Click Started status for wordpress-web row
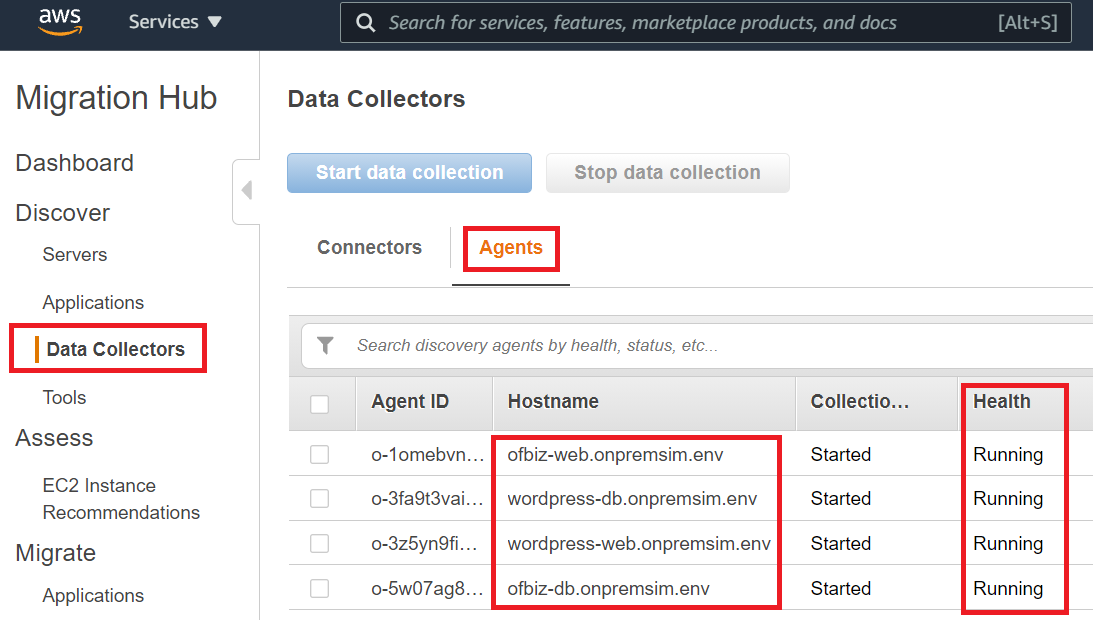 point(841,543)
